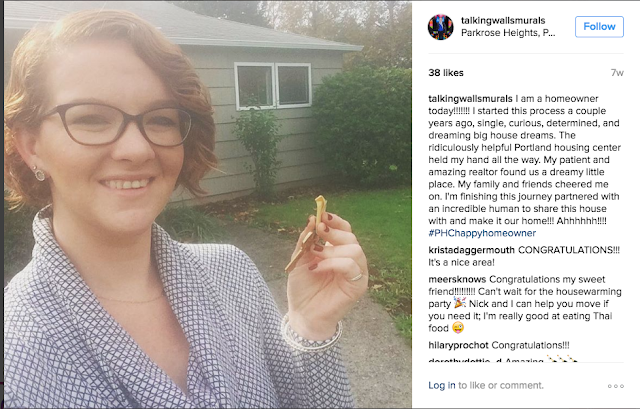
Task: Open the 7w post timestamp
Action: pyautogui.click(x=617, y=73)
